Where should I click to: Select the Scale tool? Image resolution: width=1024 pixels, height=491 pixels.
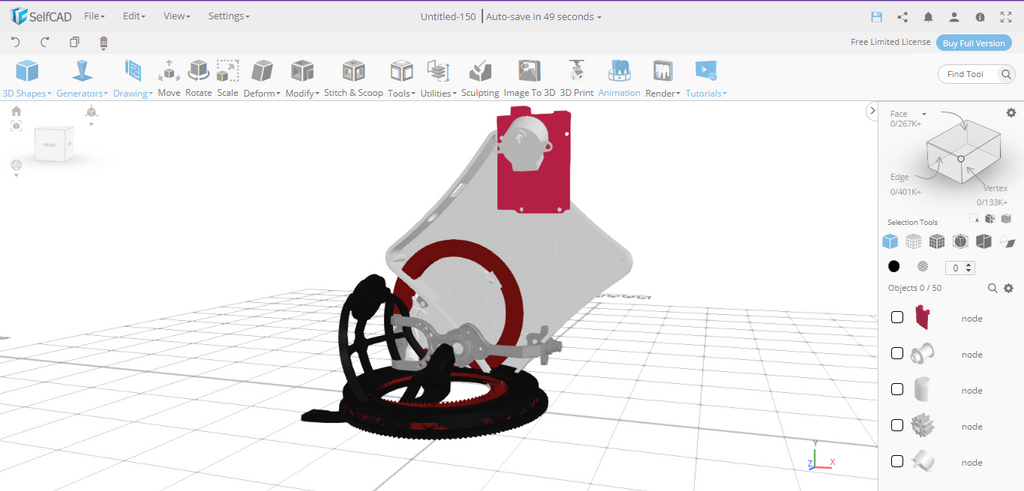click(227, 79)
